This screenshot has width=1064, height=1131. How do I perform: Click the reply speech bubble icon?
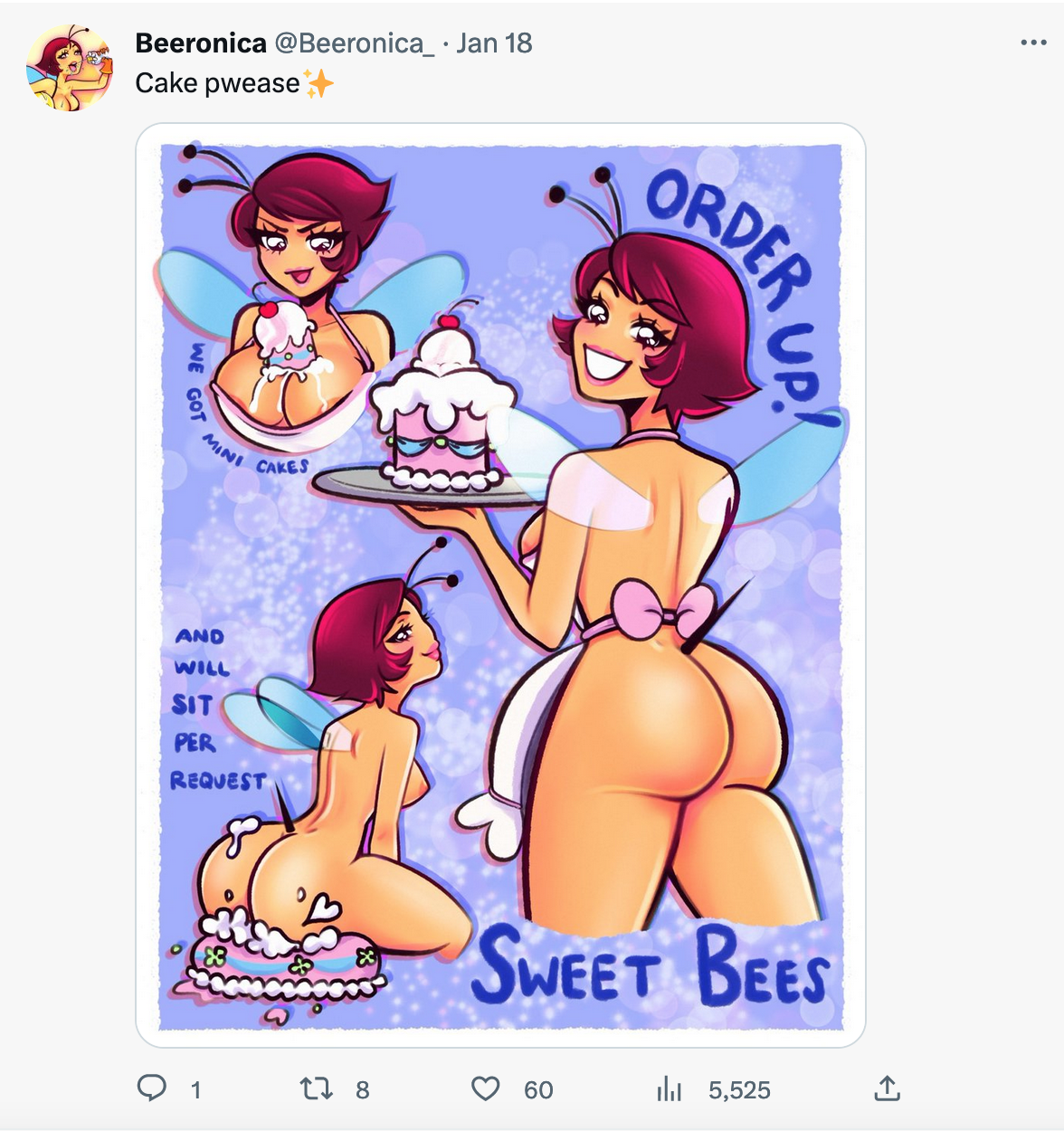pos(151,1088)
